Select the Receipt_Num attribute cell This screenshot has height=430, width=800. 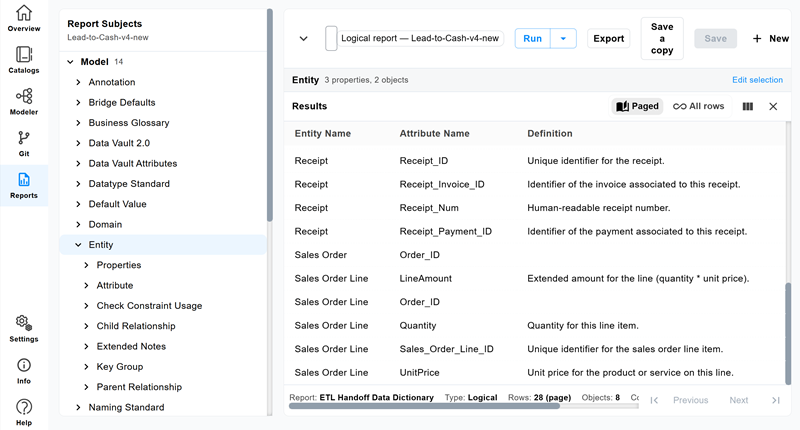[x=429, y=208]
